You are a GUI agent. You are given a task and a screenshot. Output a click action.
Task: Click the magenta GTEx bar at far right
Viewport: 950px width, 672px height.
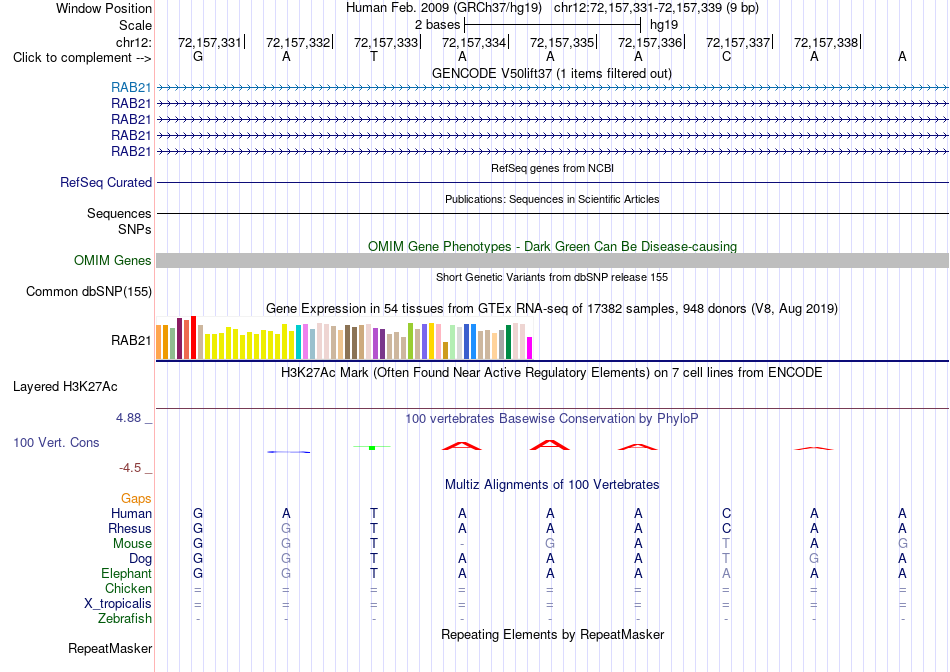pos(530,348)
